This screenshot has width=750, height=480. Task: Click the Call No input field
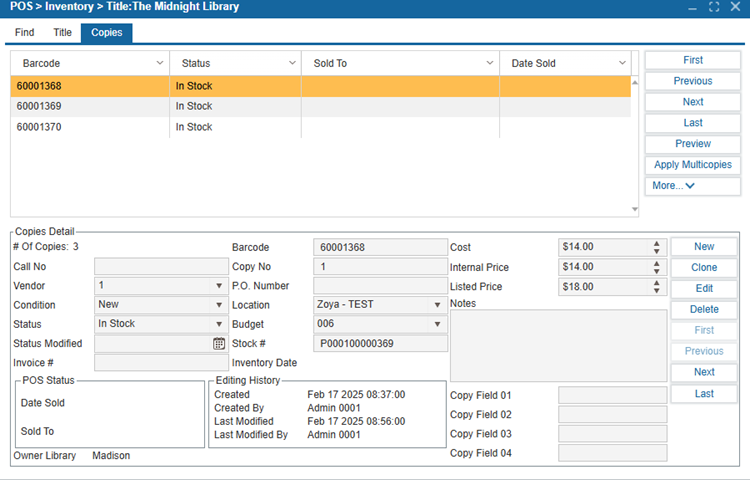(x=161, y=266)
